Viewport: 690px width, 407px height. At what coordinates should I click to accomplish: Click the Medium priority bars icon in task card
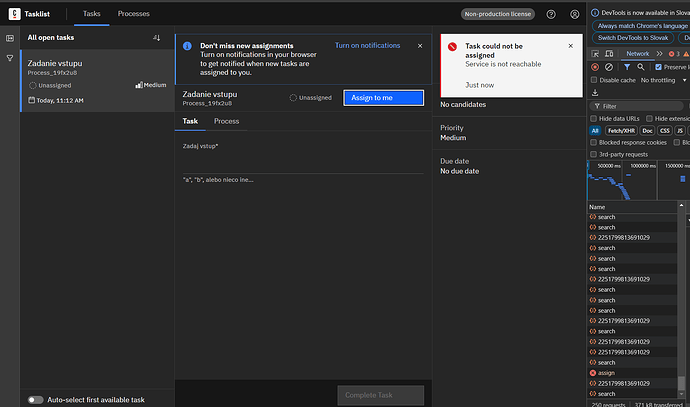point(139,85)
